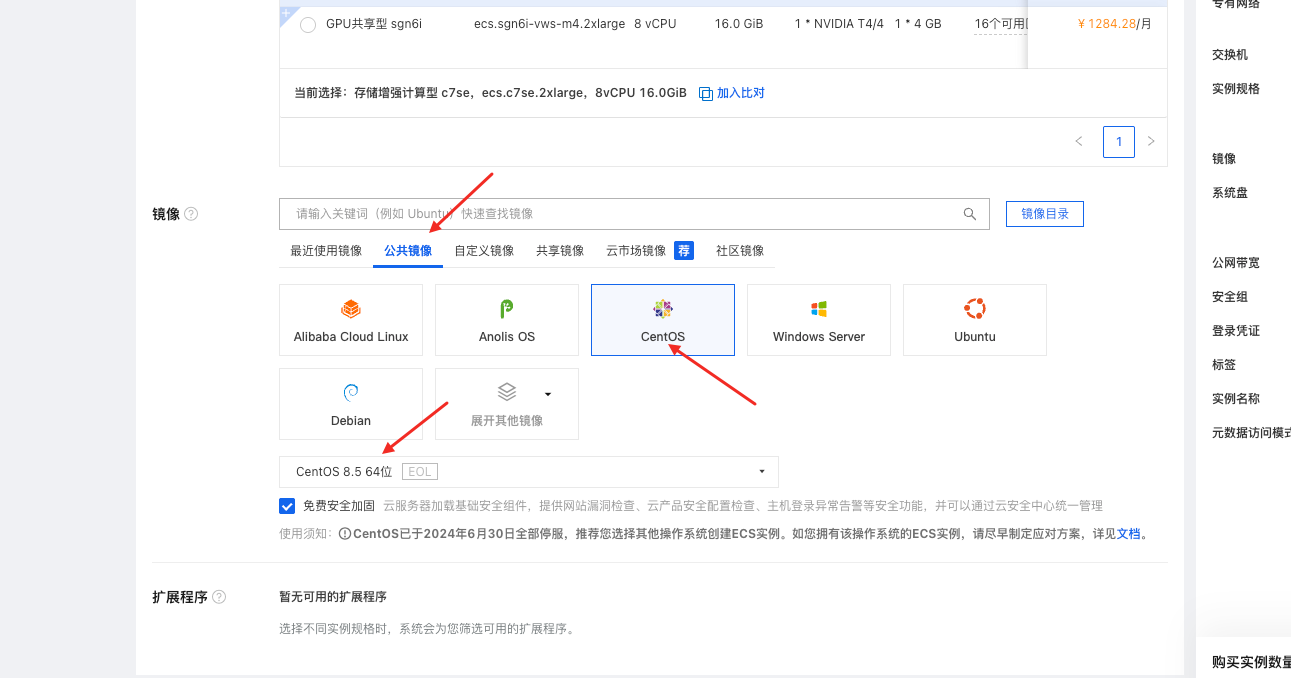Switch to 最近使用镜像 tab
The image size is (1291, 678).
click(326, 251)
